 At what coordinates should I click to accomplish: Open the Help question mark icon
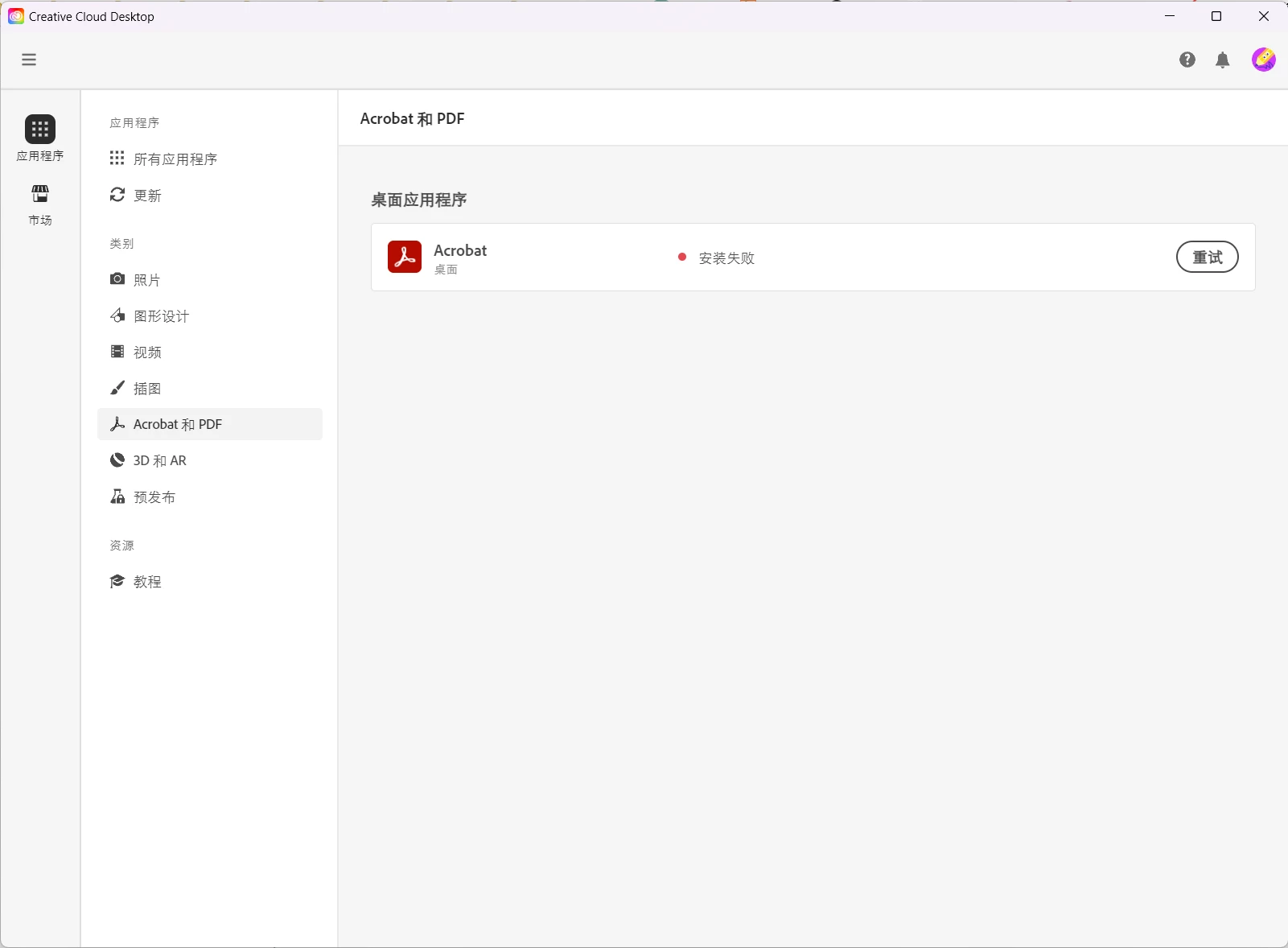click(1187, 60)
